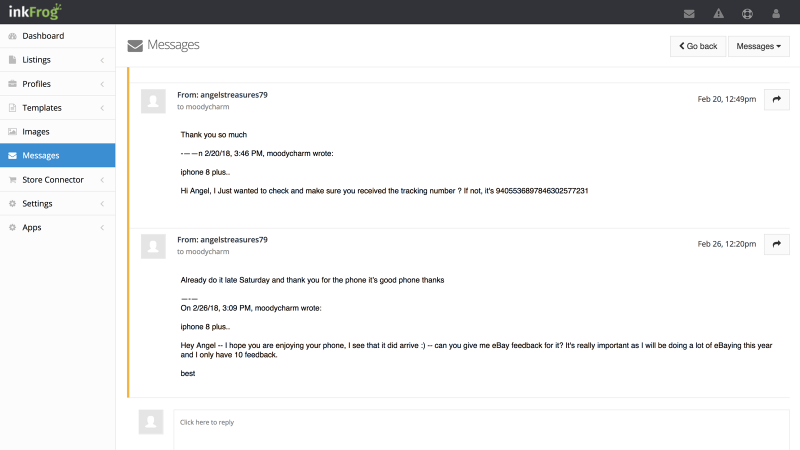Open the help lifebuoy icon

[x=747, y=14]
